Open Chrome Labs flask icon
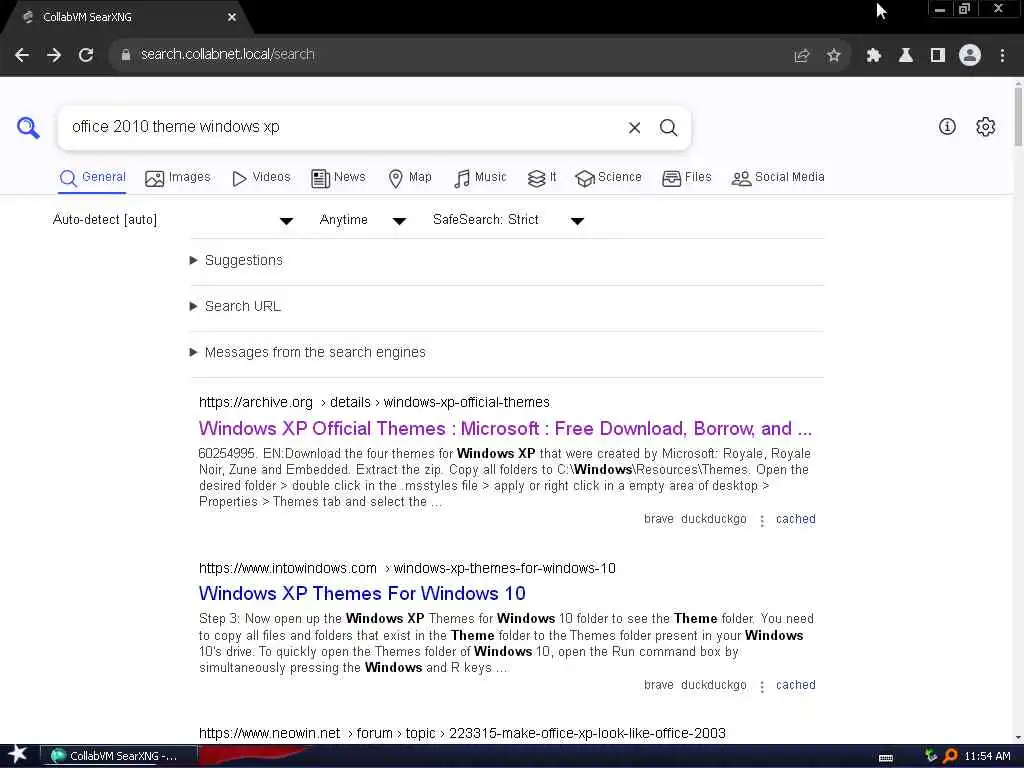This screenshot has width=1024, height=768. pyautogui.click(x=906, y=56)
